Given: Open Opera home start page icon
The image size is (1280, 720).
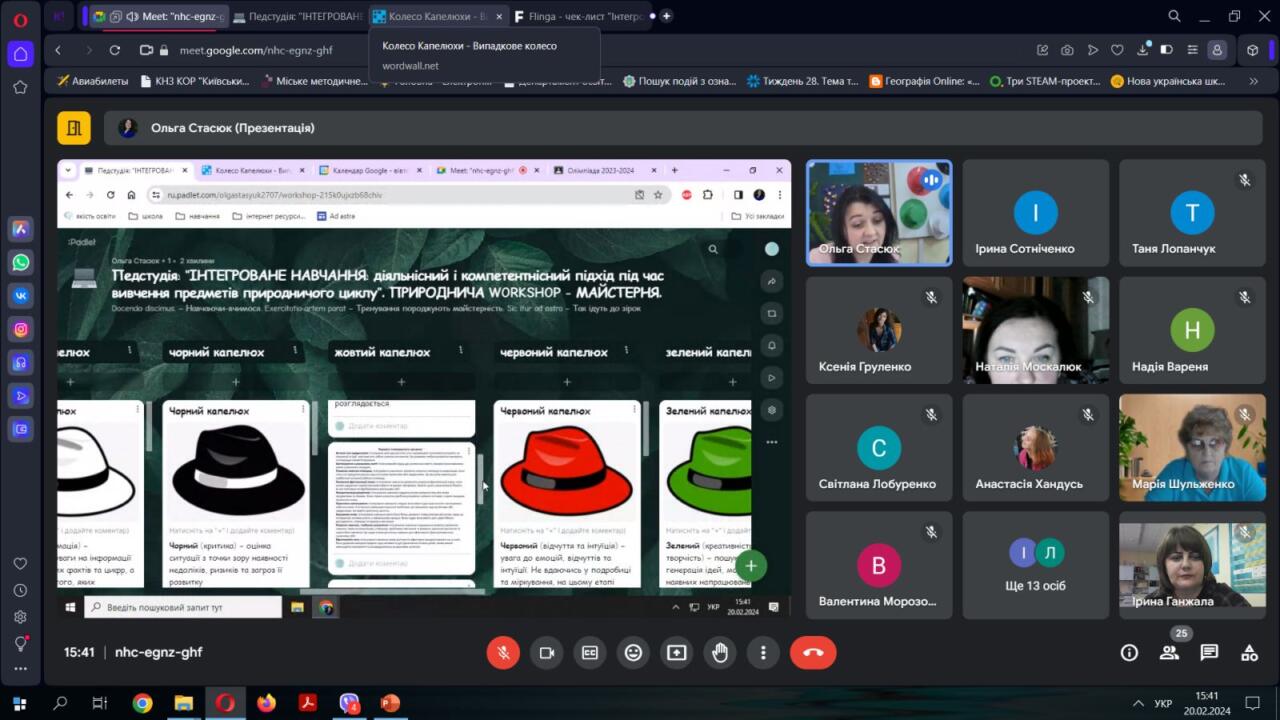Looking at the screenshot, I should coord(20,53).
